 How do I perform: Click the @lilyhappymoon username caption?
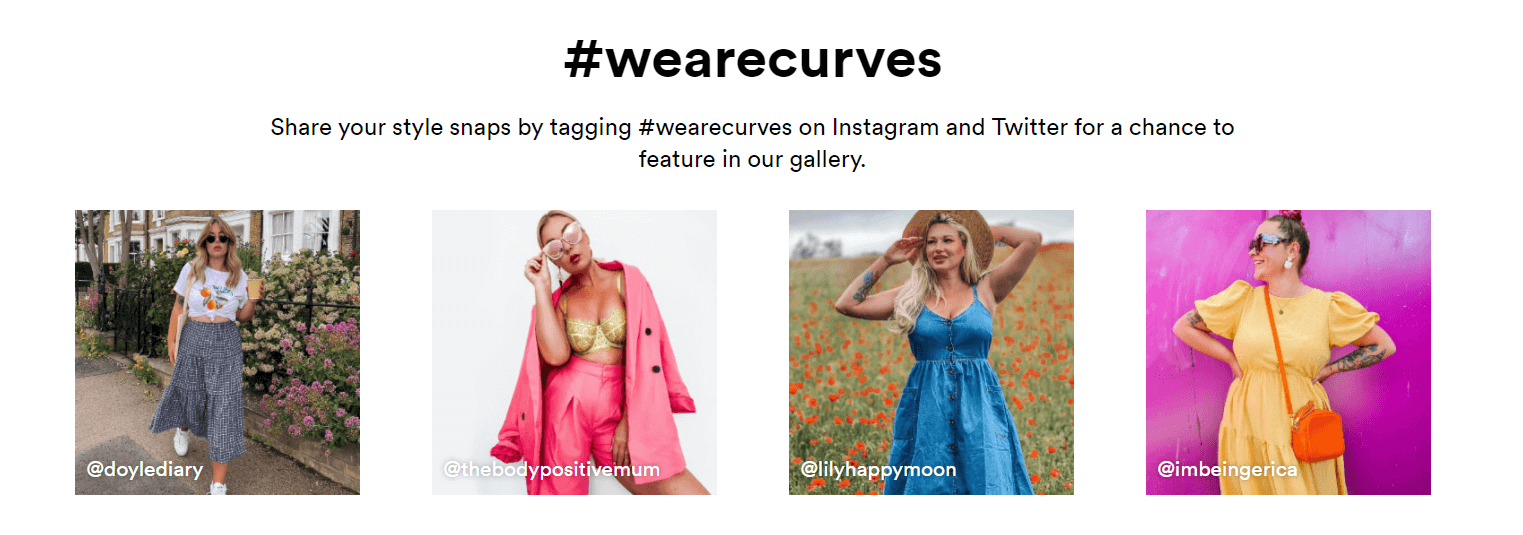(x=878, y=469)
